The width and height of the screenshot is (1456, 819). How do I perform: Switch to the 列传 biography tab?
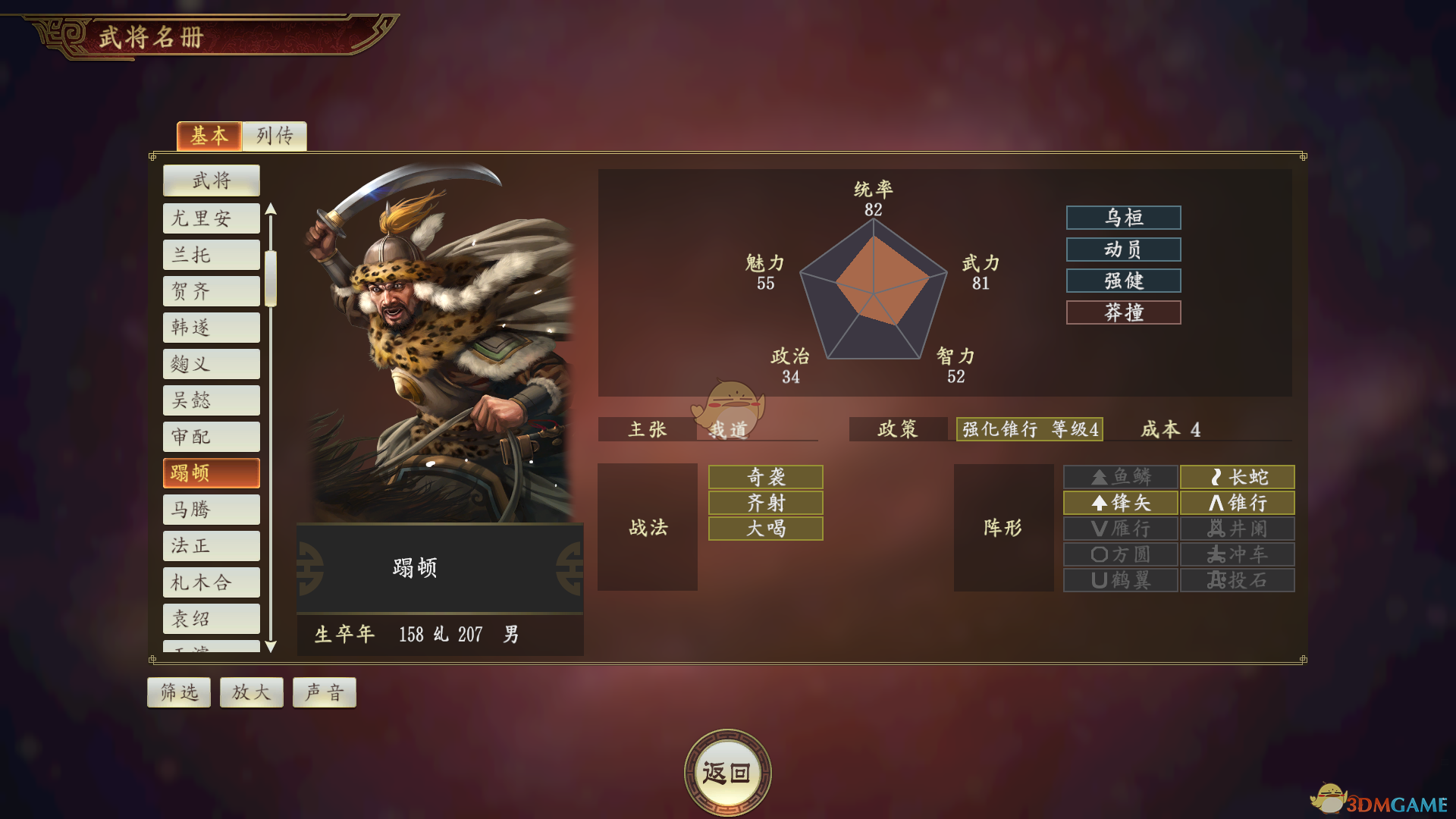[275, 136]
